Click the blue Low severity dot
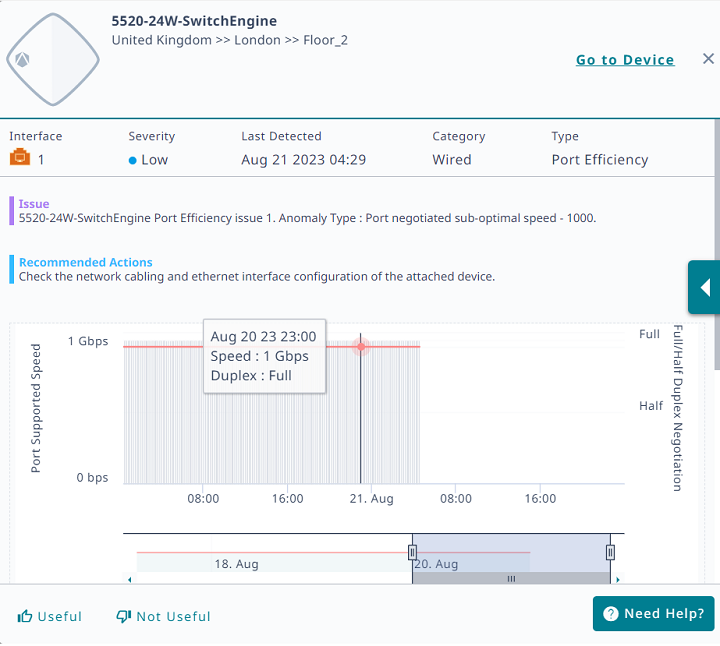The image size is (720, 646). click(133, 160)
